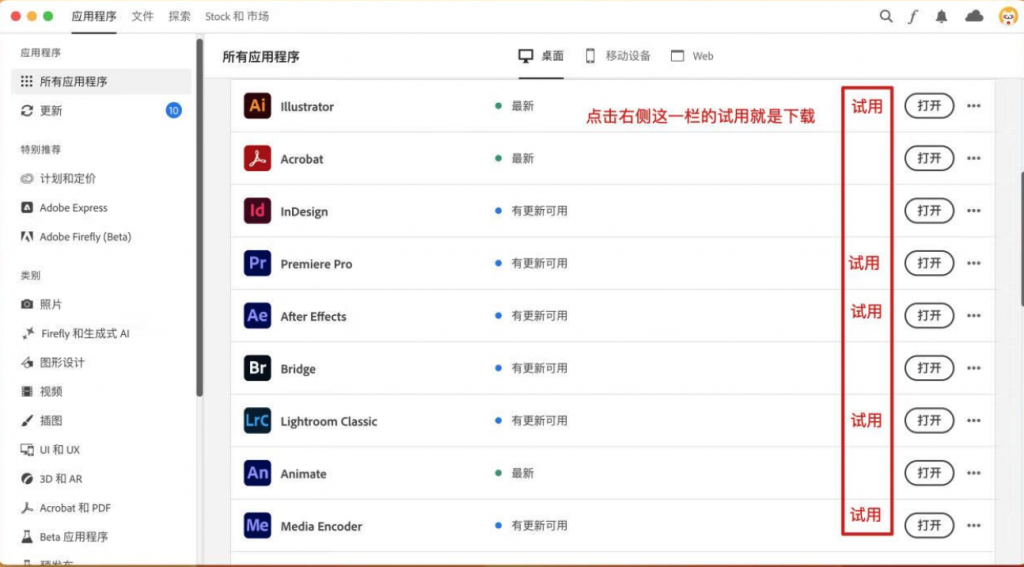
Task: Open the Stock 和 市场 menu tab
Action: (x=236, y=16)
